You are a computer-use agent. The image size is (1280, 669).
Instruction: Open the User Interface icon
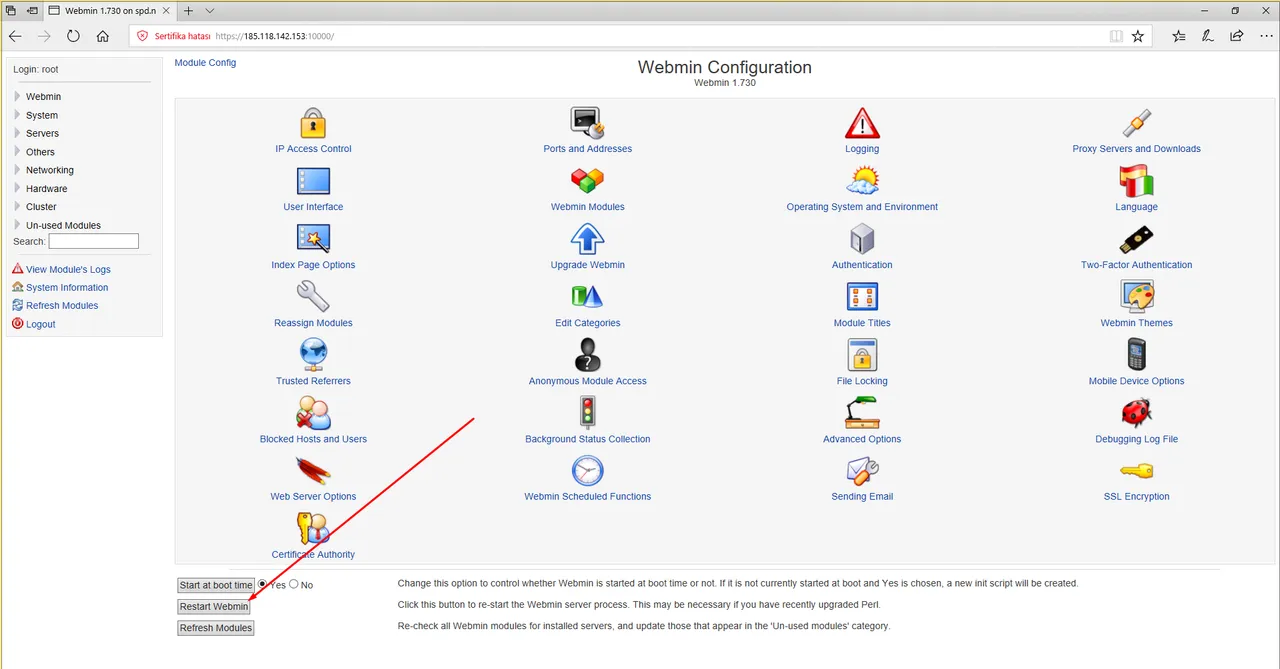313,181
